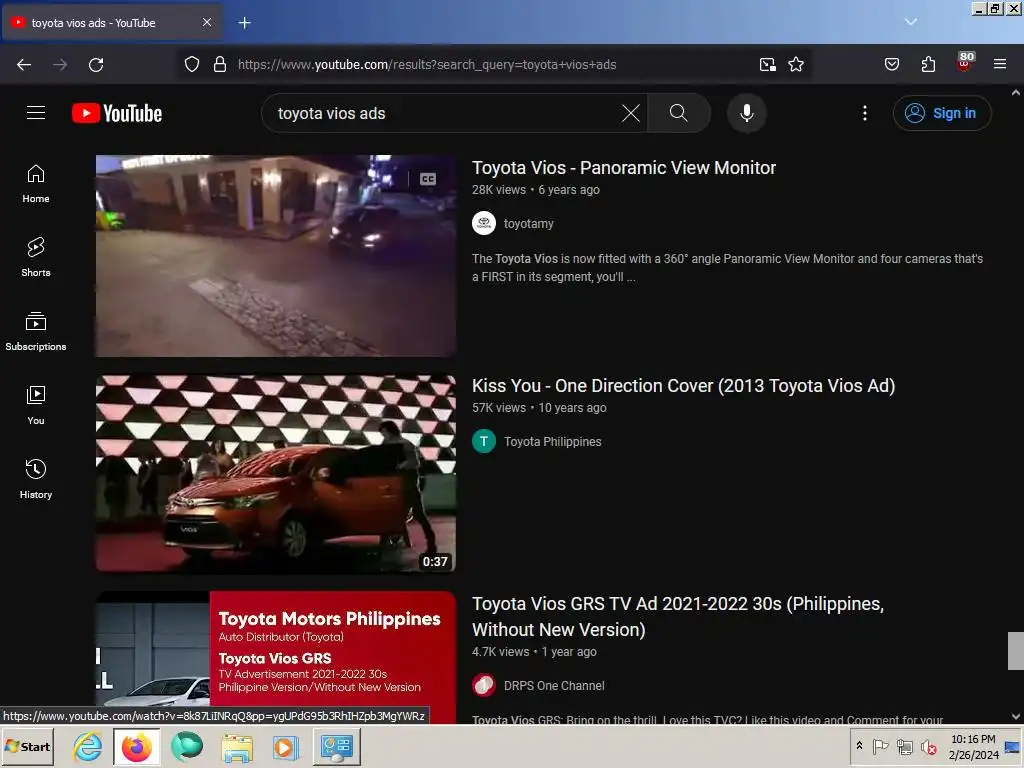Open Firefox from the taskbar
This screenshot has width=1024, height=768.
tap(136, 746)
